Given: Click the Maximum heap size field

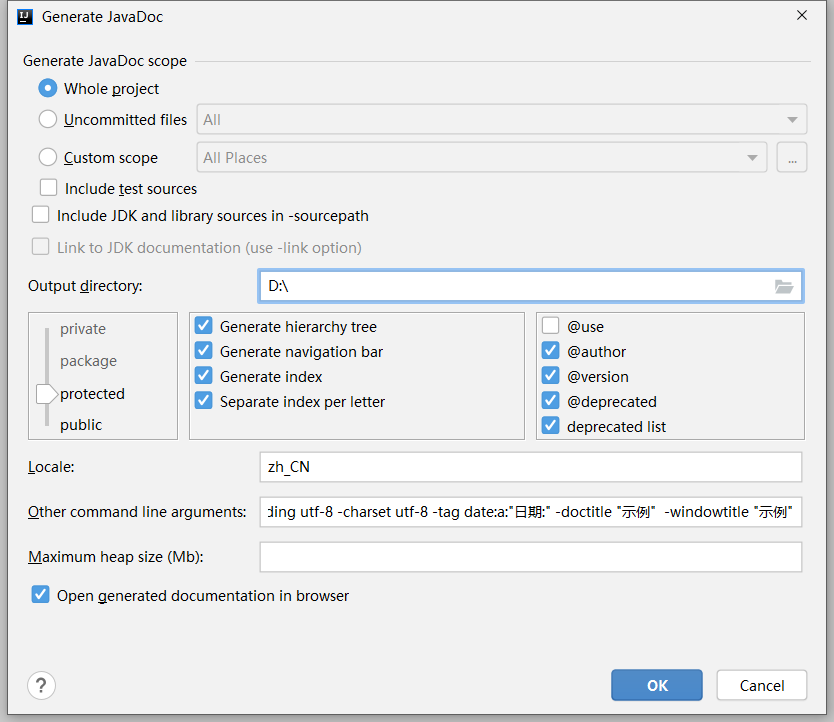Looking at the screenshot, I should 531,557.
